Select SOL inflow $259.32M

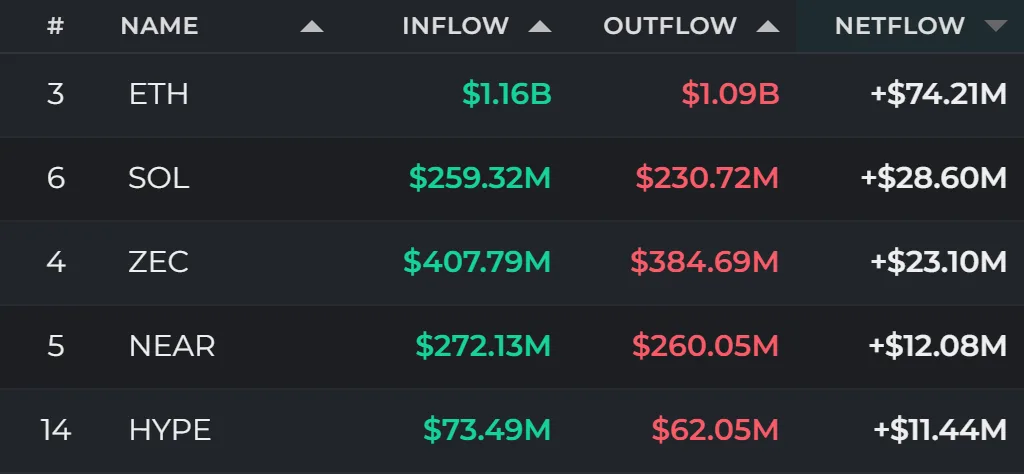pos(480,178)
